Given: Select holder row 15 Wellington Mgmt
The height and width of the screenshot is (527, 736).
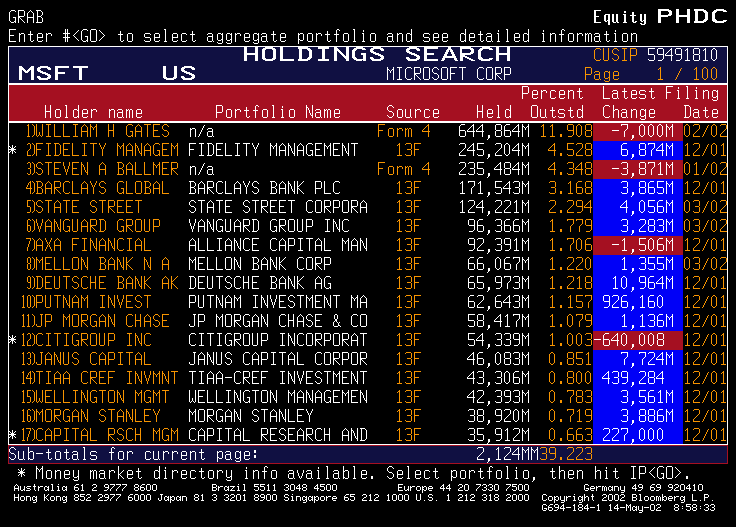Looking at the screenshot, I should (x=368, y=397).
